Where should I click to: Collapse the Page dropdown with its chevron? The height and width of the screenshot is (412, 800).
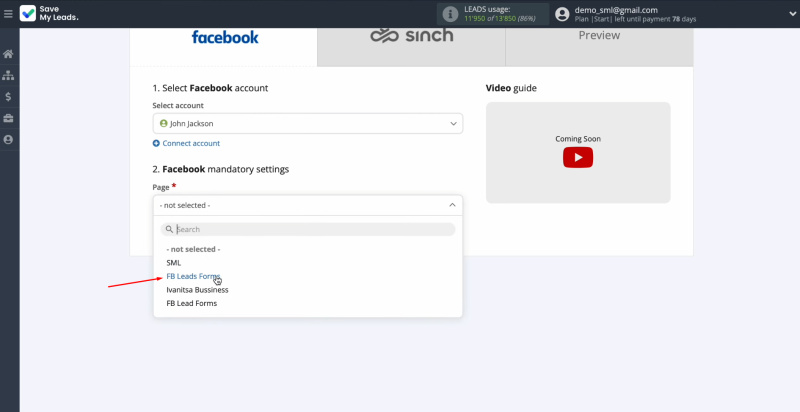(452, 205)
